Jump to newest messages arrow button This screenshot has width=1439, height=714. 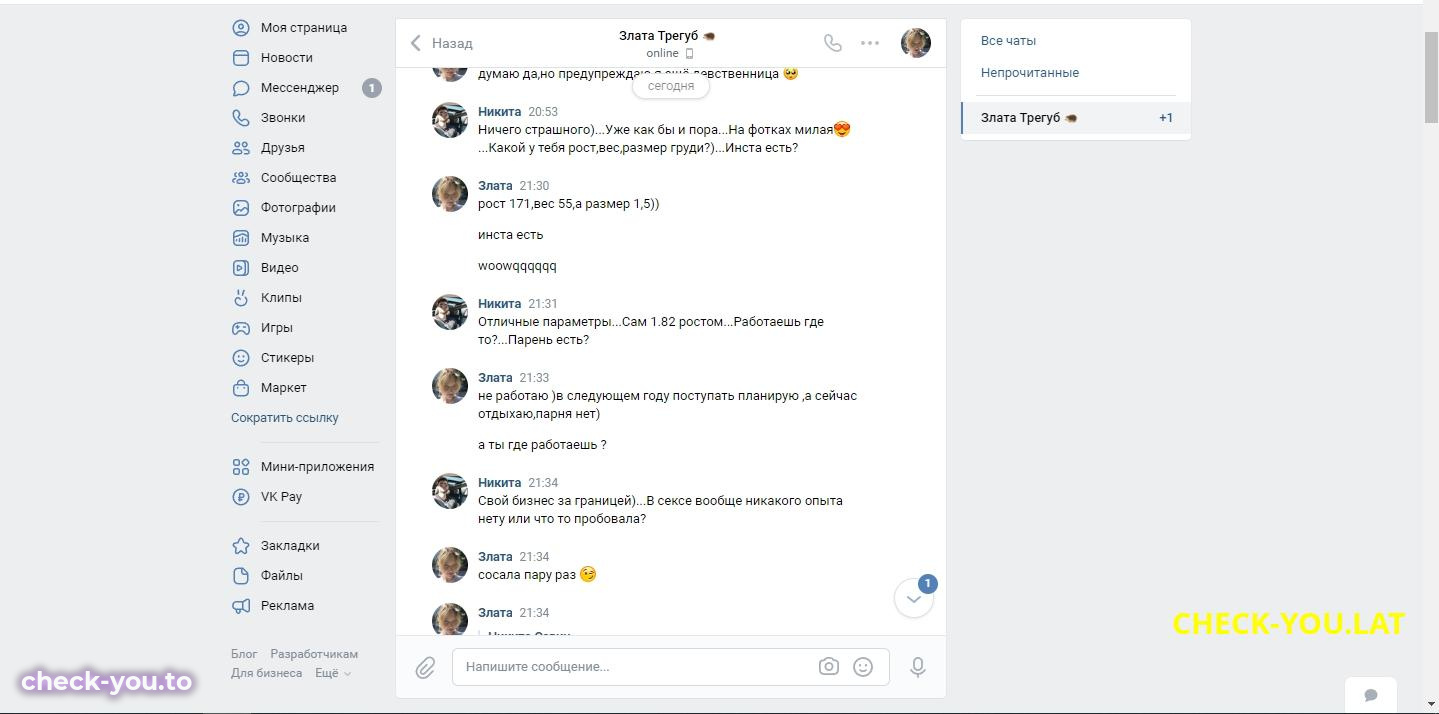coord(913,598)
